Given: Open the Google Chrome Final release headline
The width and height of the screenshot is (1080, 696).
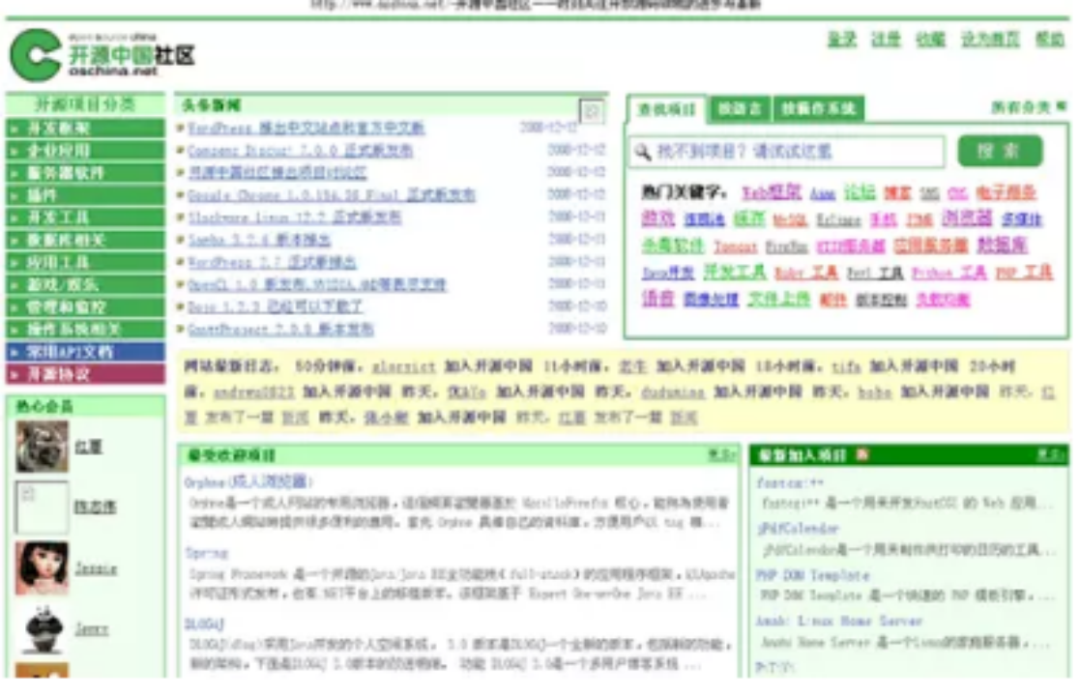Looking at the screenshot, I should coord(331,195).
